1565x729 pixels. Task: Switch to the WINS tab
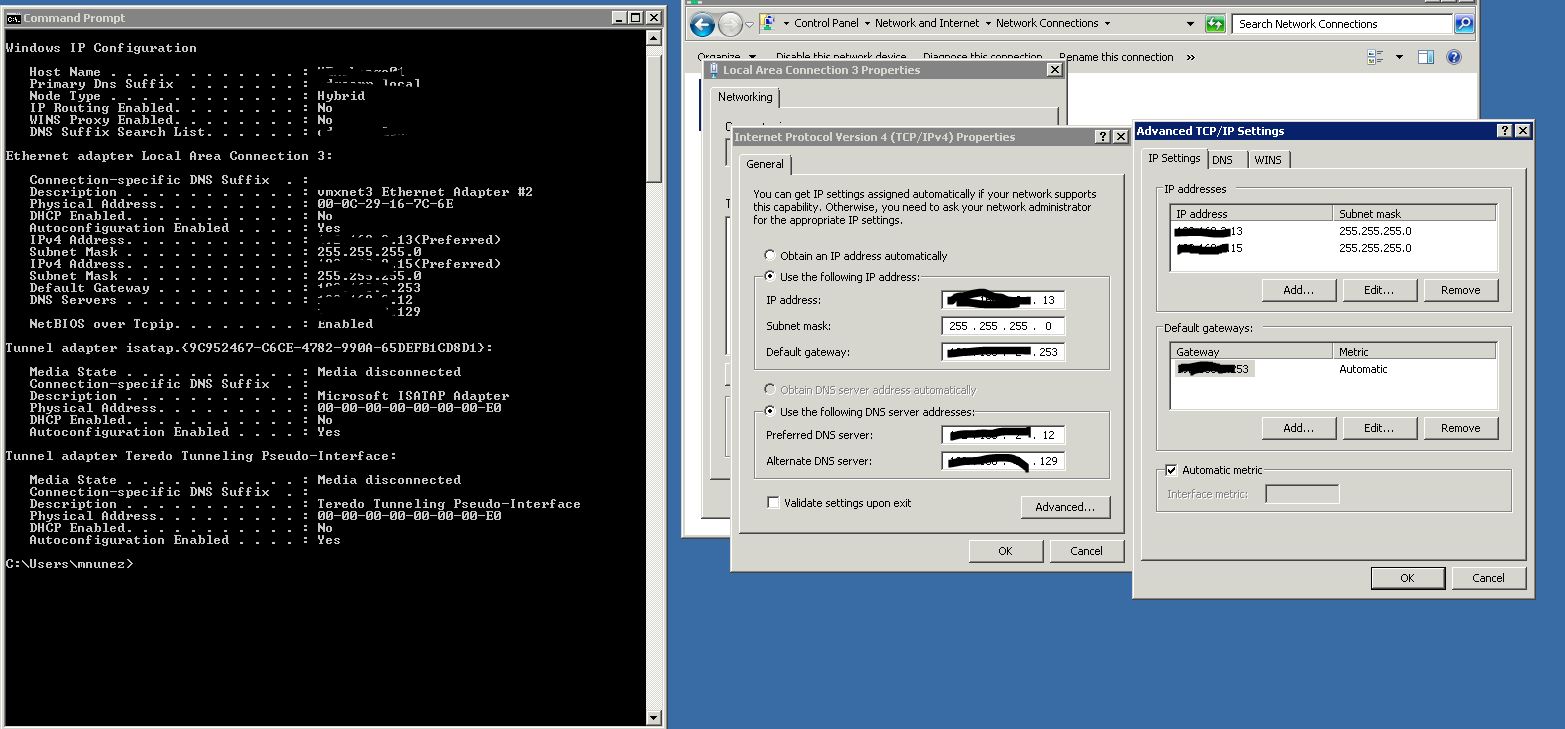point(1268,160)
